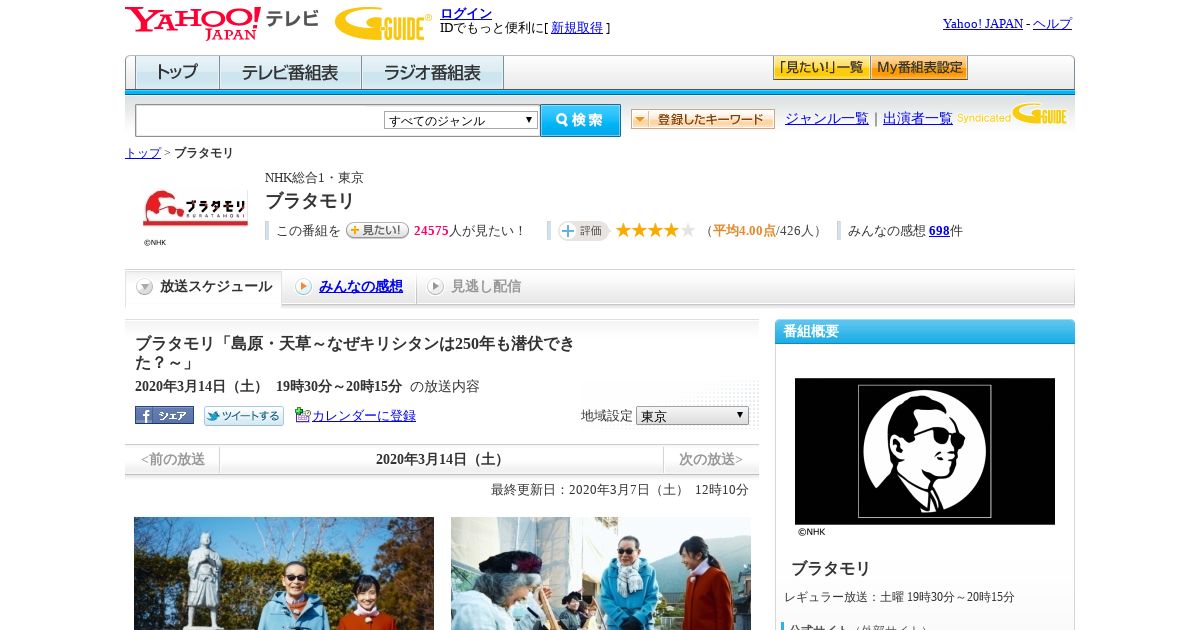Click the ブラタモリ program logo thumbnail
Screen dimensions: 1200x630
pos(195,207)
